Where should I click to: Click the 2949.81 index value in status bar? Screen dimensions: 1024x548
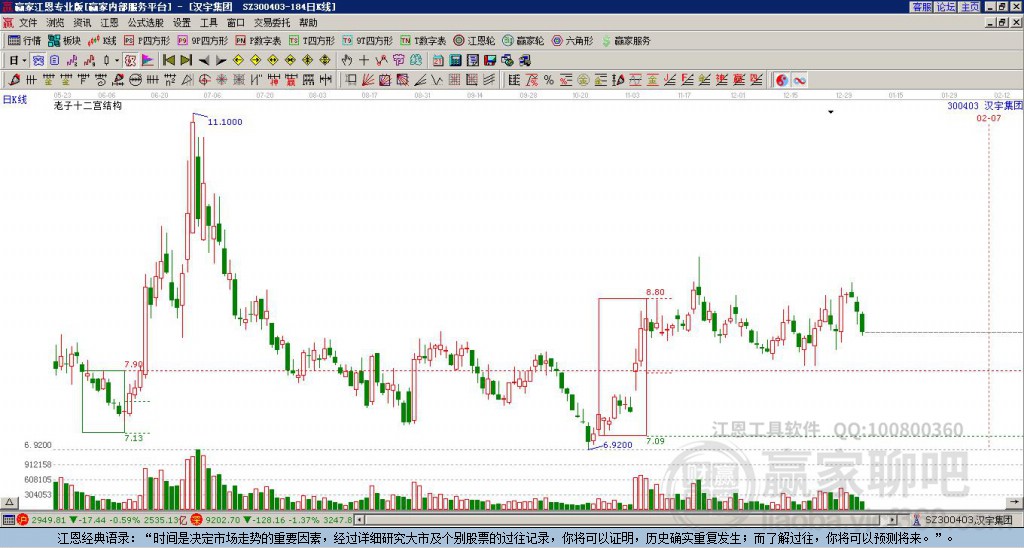48,520
